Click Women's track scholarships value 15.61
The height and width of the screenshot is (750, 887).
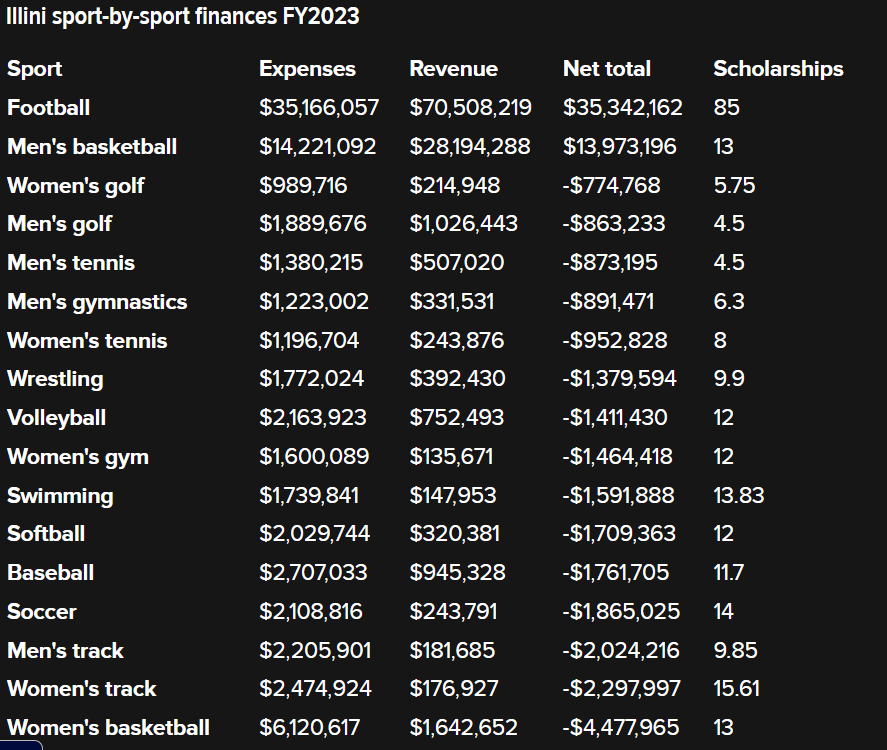tap(736, 689)
